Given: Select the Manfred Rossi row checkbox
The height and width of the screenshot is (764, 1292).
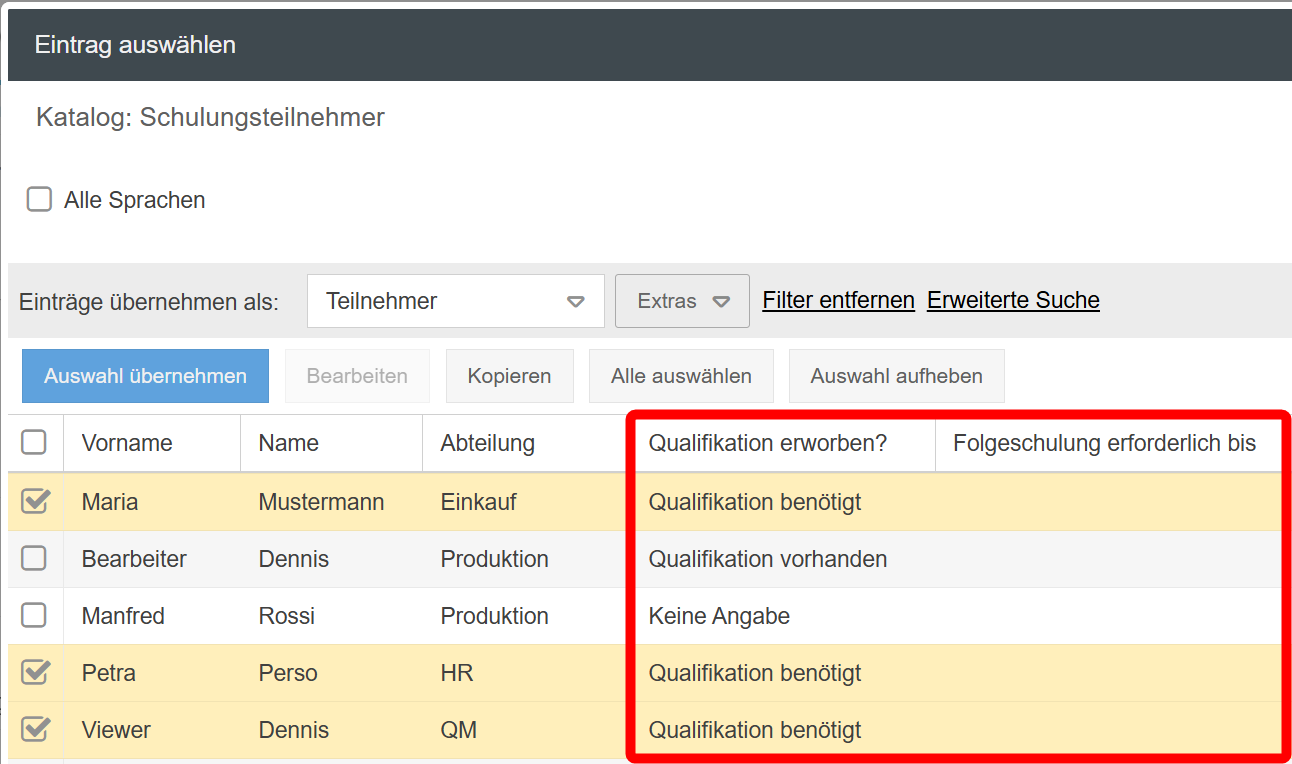Looking at the screenshot, I should 34,615.
